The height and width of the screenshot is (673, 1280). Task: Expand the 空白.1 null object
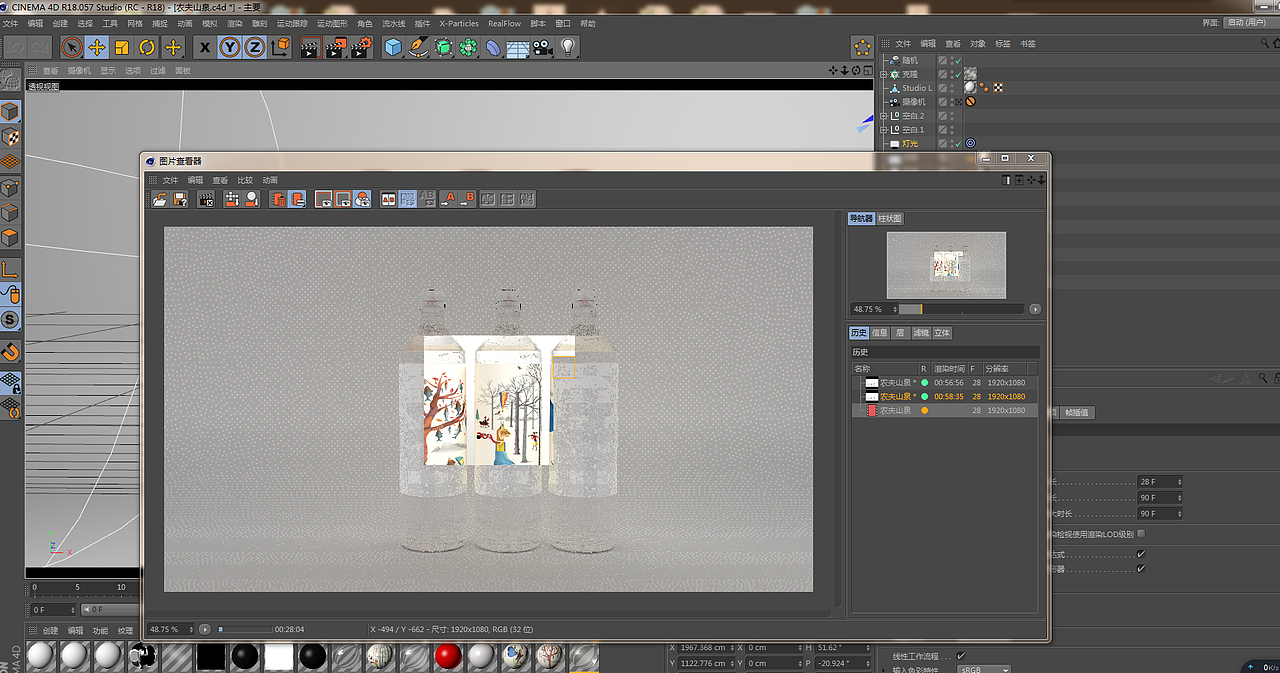(x=884, y=130)
